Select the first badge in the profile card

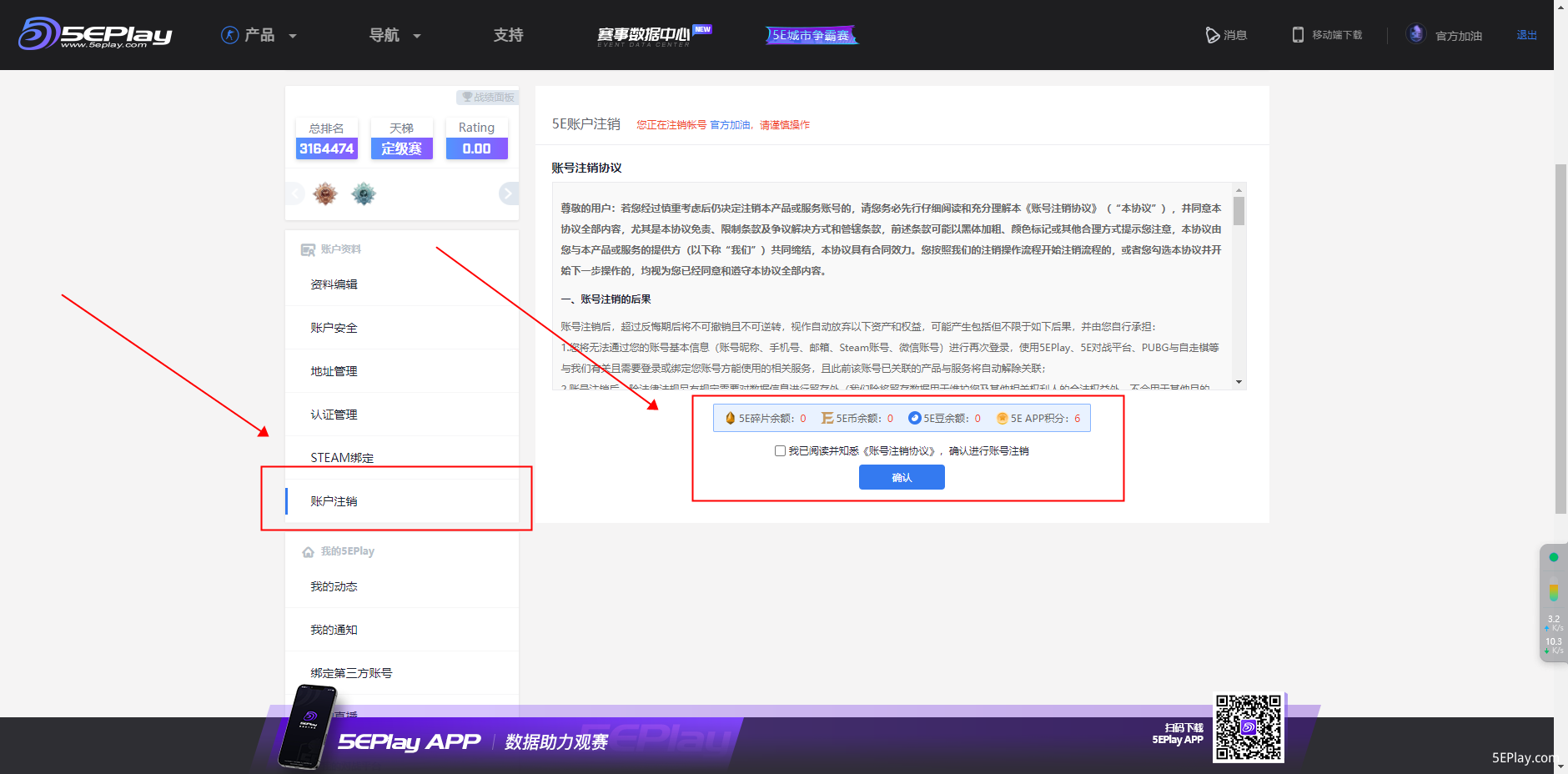(x=325, y=193)
